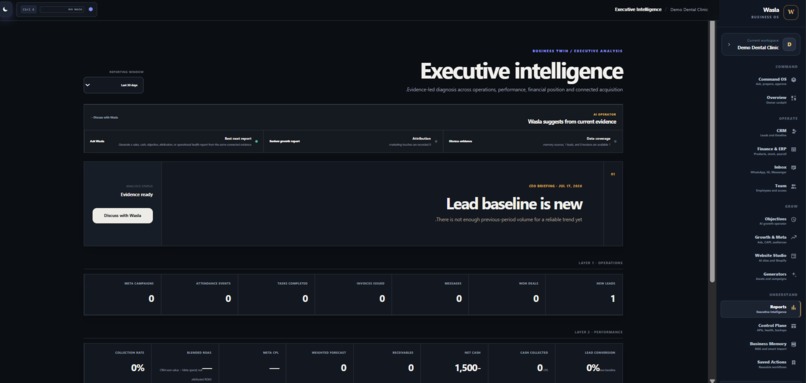Image resolution: width=806 pixels, height=383 pixels.
Task: Open the Command OS icon
Action: click(x=794, y=80)
